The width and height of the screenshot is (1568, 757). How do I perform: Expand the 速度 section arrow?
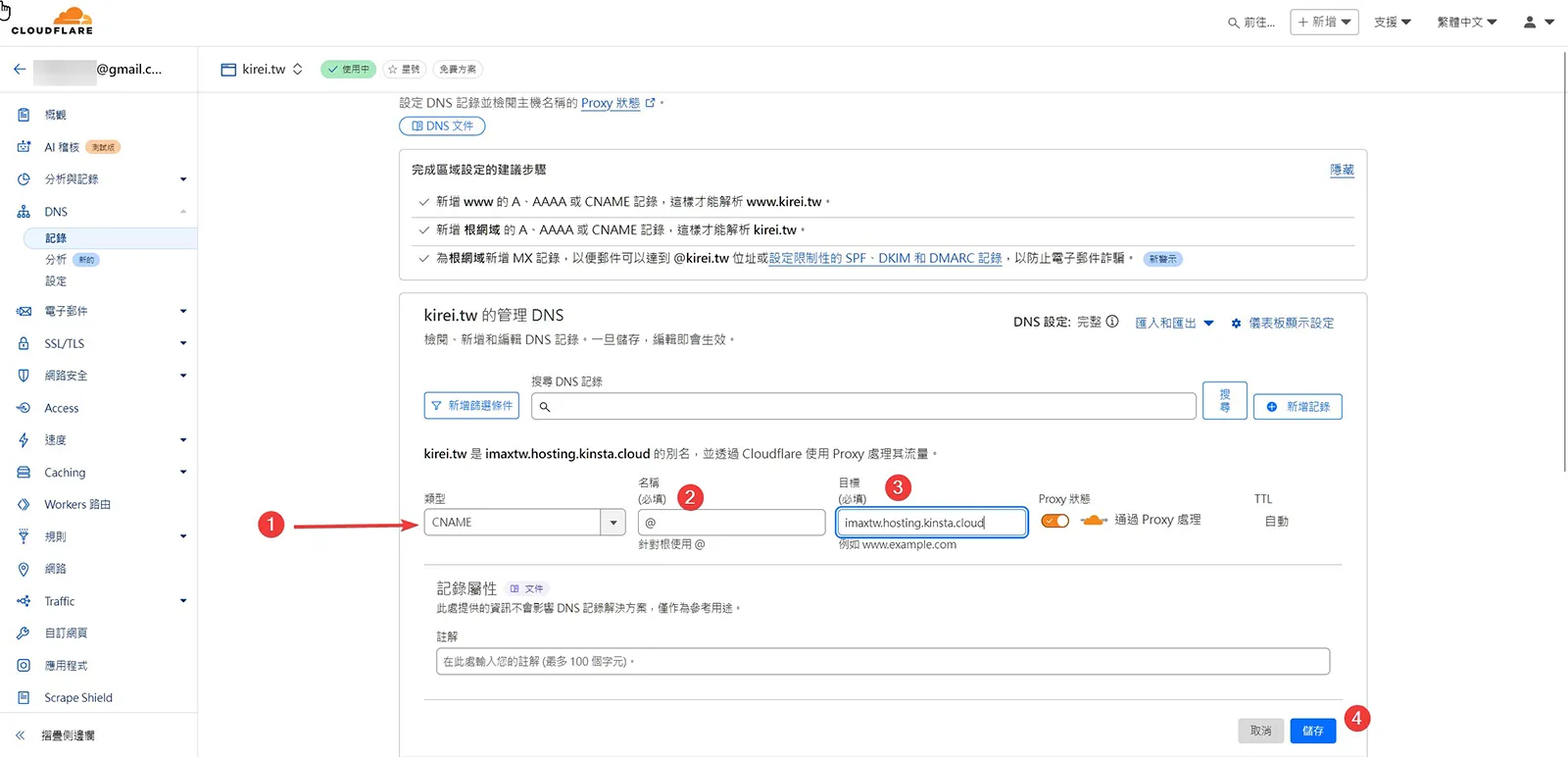click(x=183, y=440)
